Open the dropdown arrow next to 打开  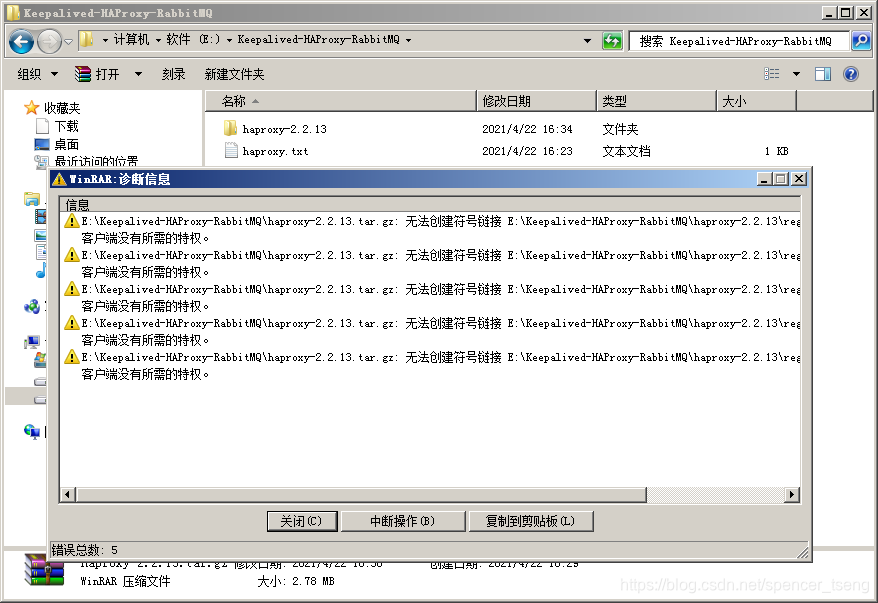point(138,74)
